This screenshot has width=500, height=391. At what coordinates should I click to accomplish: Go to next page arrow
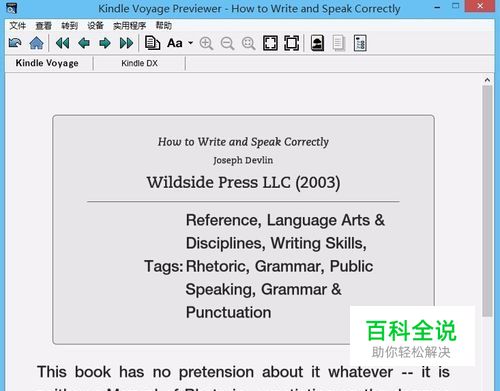click(105, 43)
